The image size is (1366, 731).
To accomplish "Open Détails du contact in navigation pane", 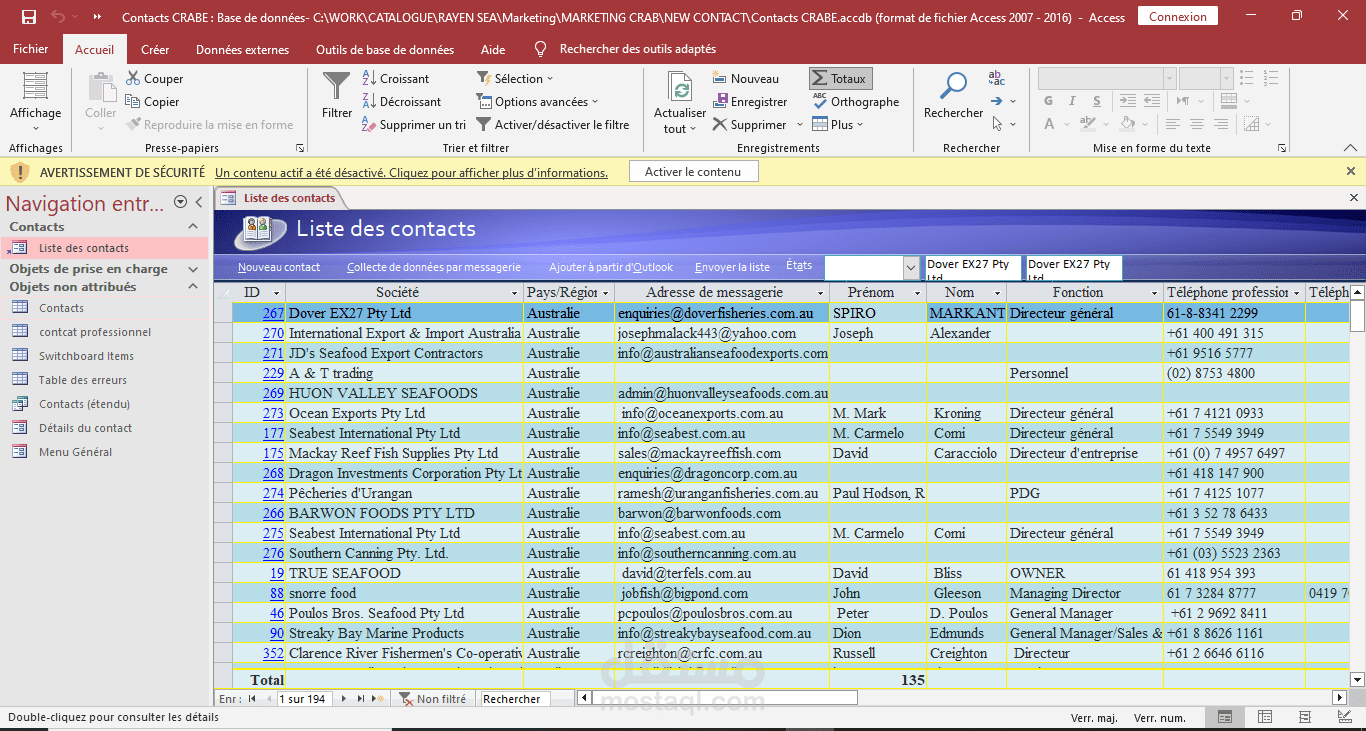I will pyautogui.click(x=85, y=428).
